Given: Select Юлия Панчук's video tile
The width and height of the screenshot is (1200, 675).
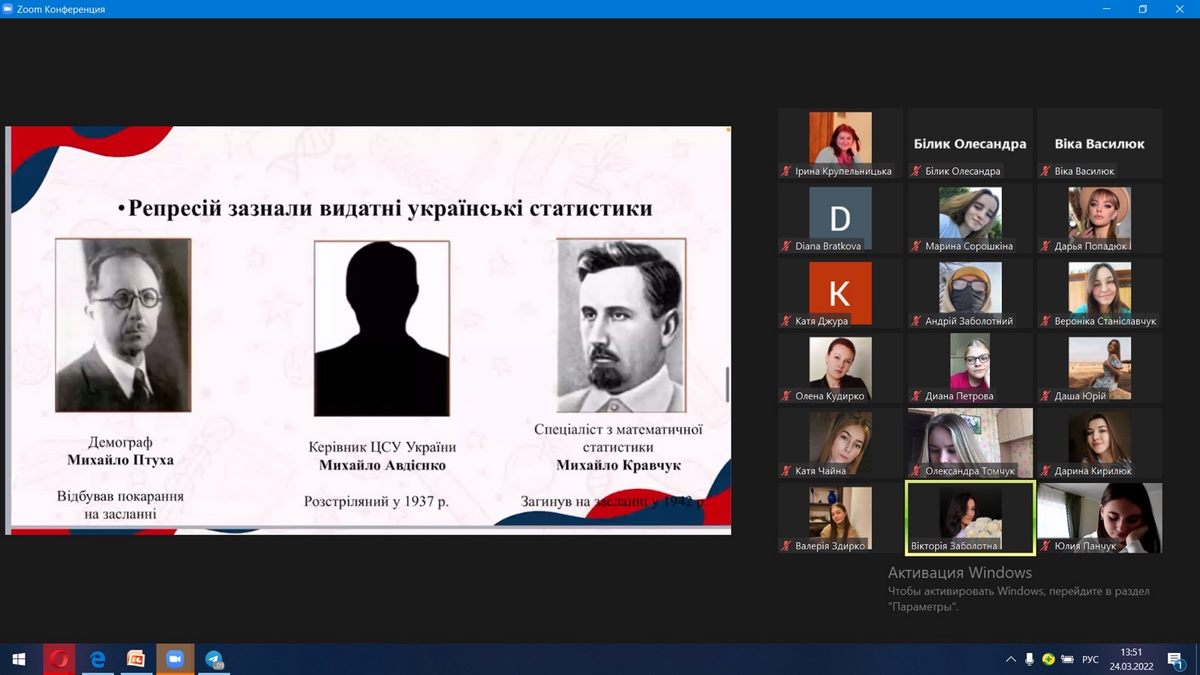Looking at the screenshot, I should click(x=1099, y=517).
